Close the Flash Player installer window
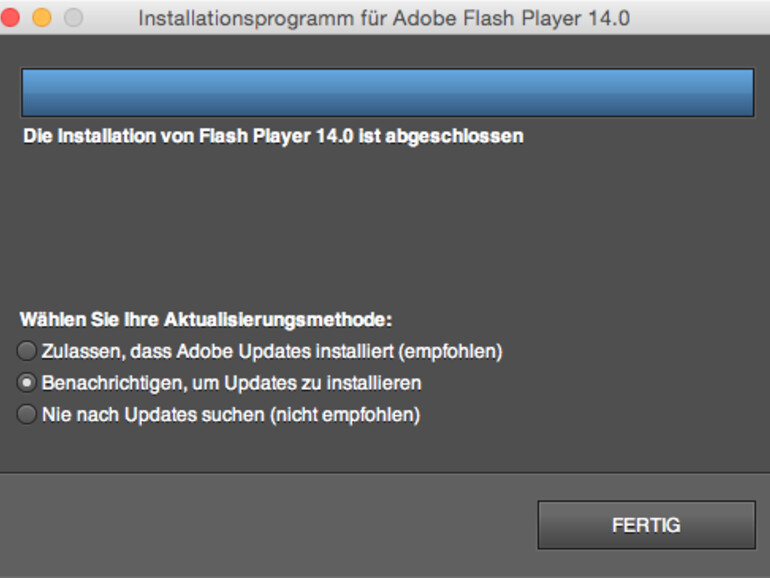The image size is (770, 578). pos(10,17)
